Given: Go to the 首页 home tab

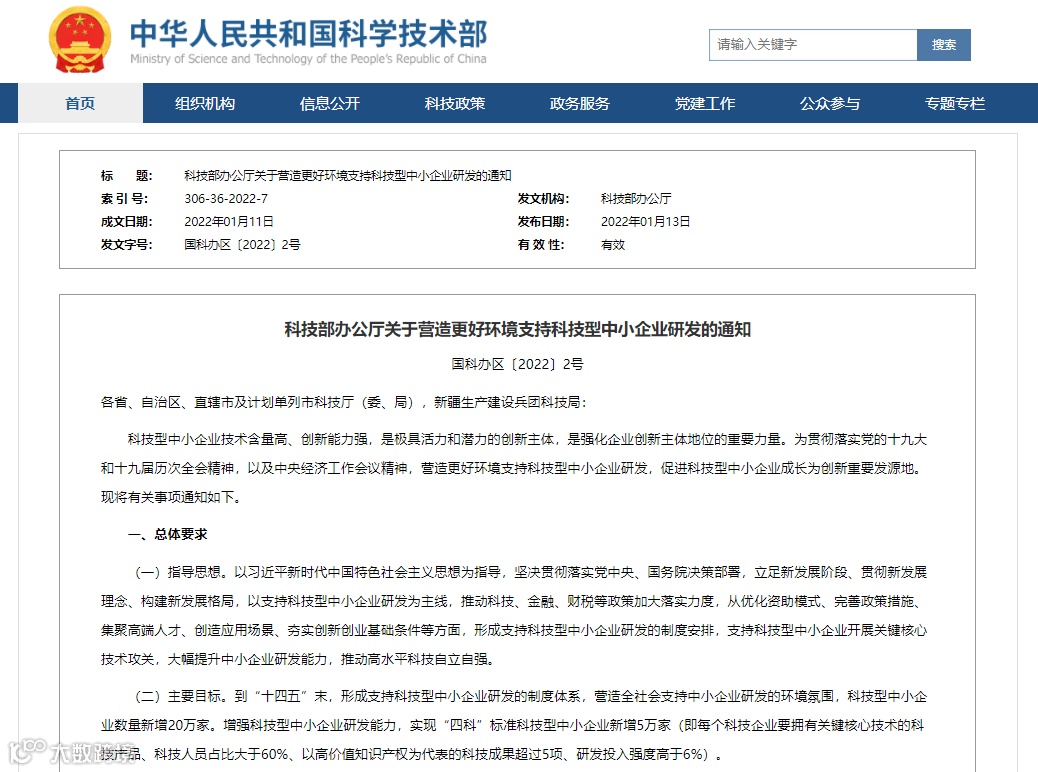Looking at the screenshot, I should (80, 103).
